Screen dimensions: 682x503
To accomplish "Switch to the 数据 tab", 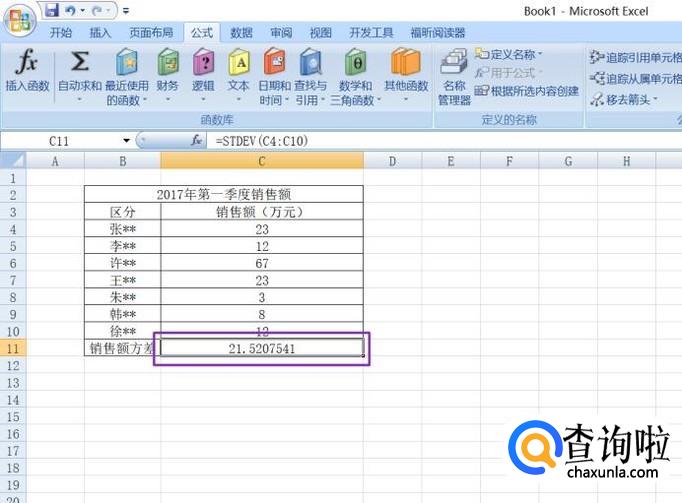I will coord(241,33).
